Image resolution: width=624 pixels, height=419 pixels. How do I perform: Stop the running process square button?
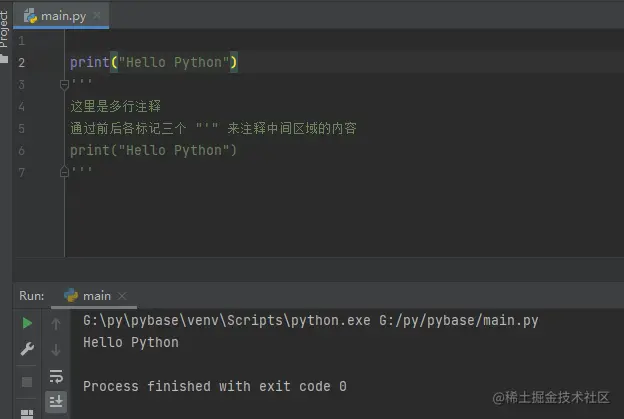(27, 382)
